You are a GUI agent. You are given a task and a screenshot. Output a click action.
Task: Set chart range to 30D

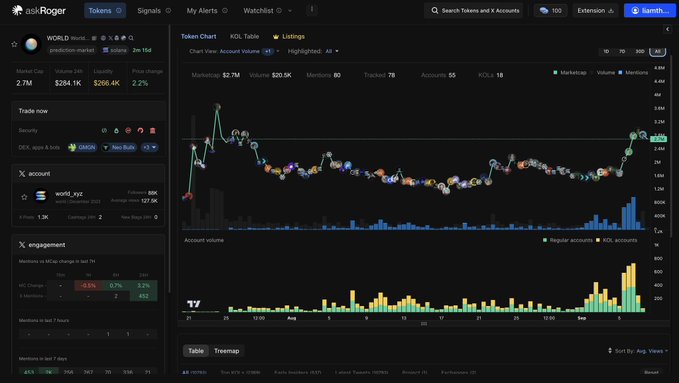[639, 52]
